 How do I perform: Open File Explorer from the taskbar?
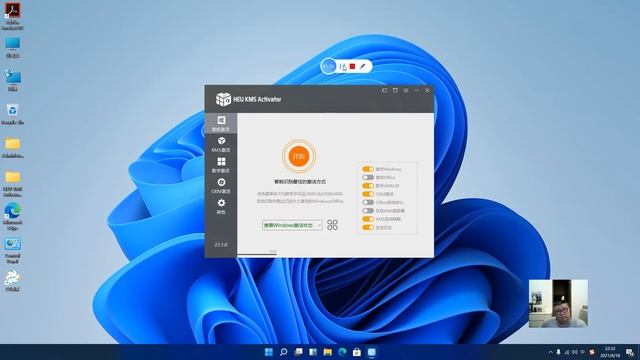pos(327,352)
